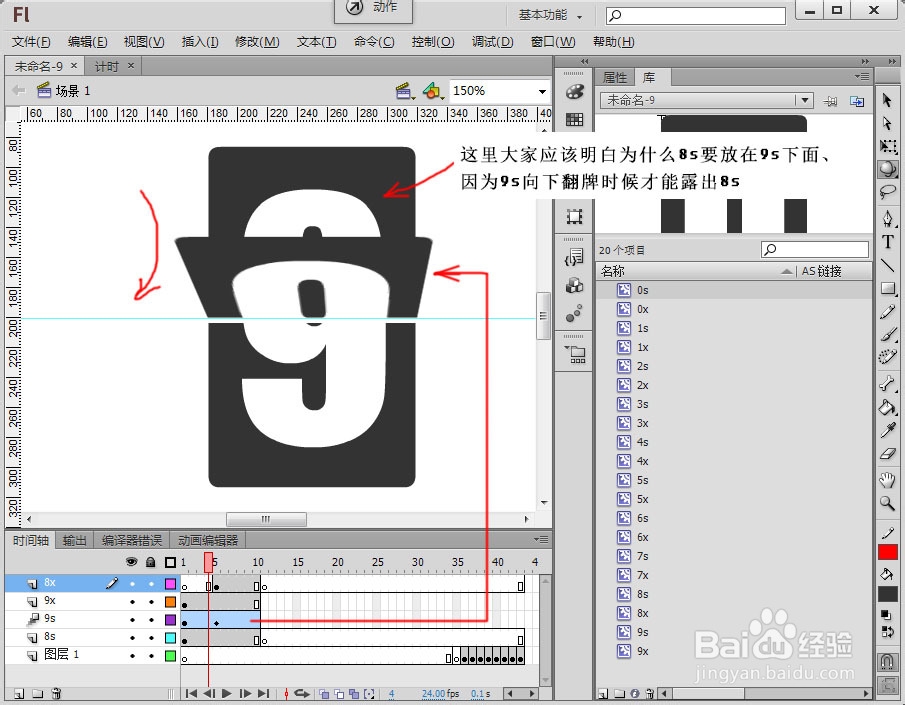Toggle sort order arrow in 名称 column
The width and height of the screenshot is (905, 705).
click(x=786, y=271)
